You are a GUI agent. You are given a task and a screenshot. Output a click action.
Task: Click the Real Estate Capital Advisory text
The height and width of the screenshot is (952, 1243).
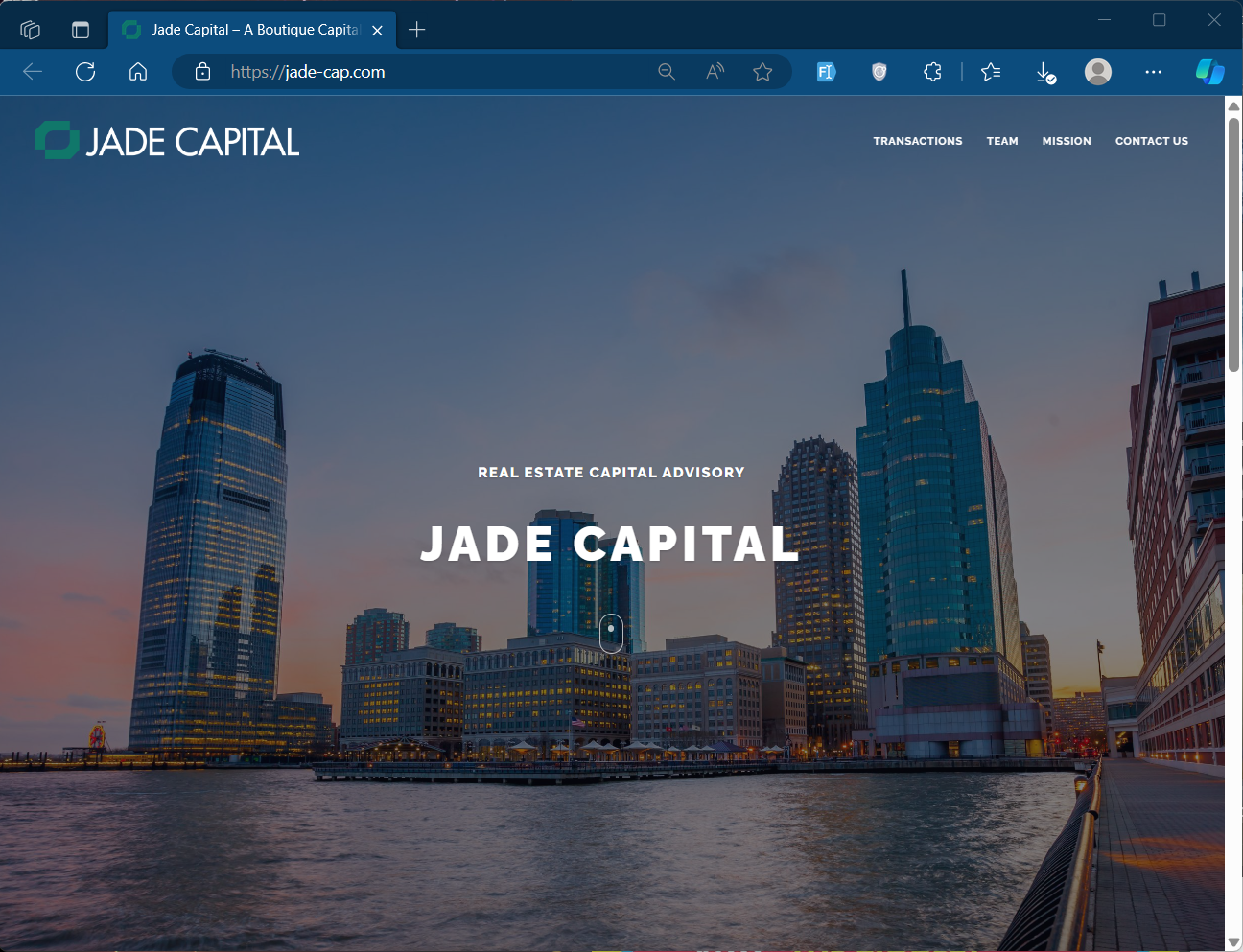point(611,473)
